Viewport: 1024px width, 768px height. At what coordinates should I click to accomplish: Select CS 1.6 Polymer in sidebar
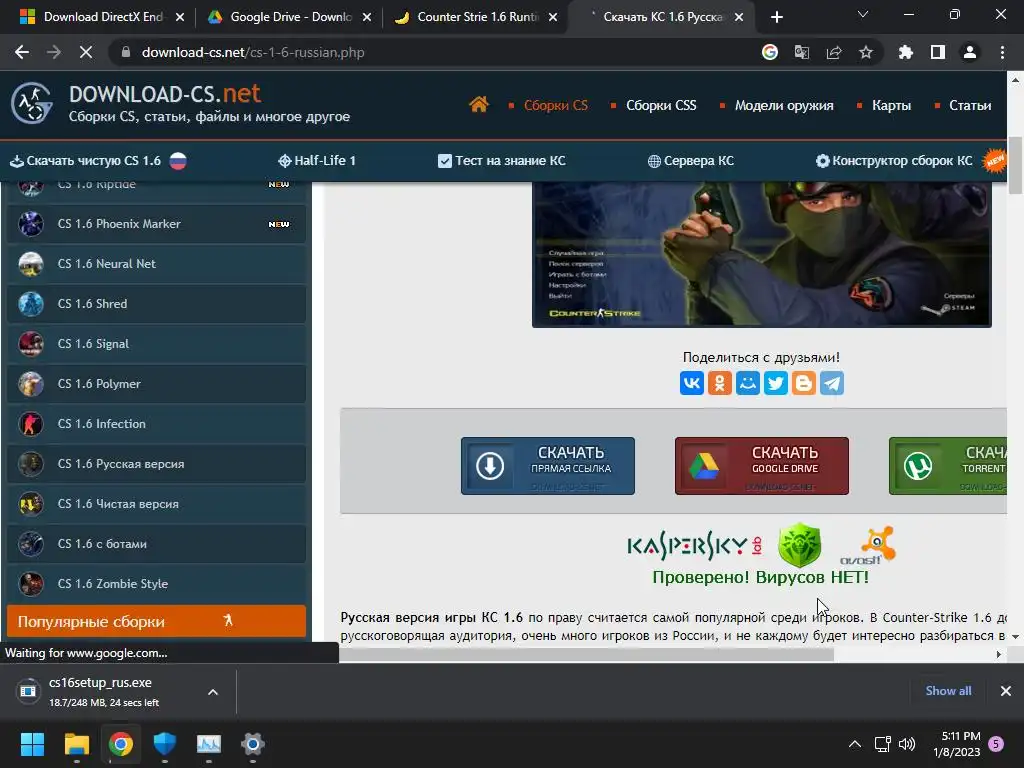[156, 383]
